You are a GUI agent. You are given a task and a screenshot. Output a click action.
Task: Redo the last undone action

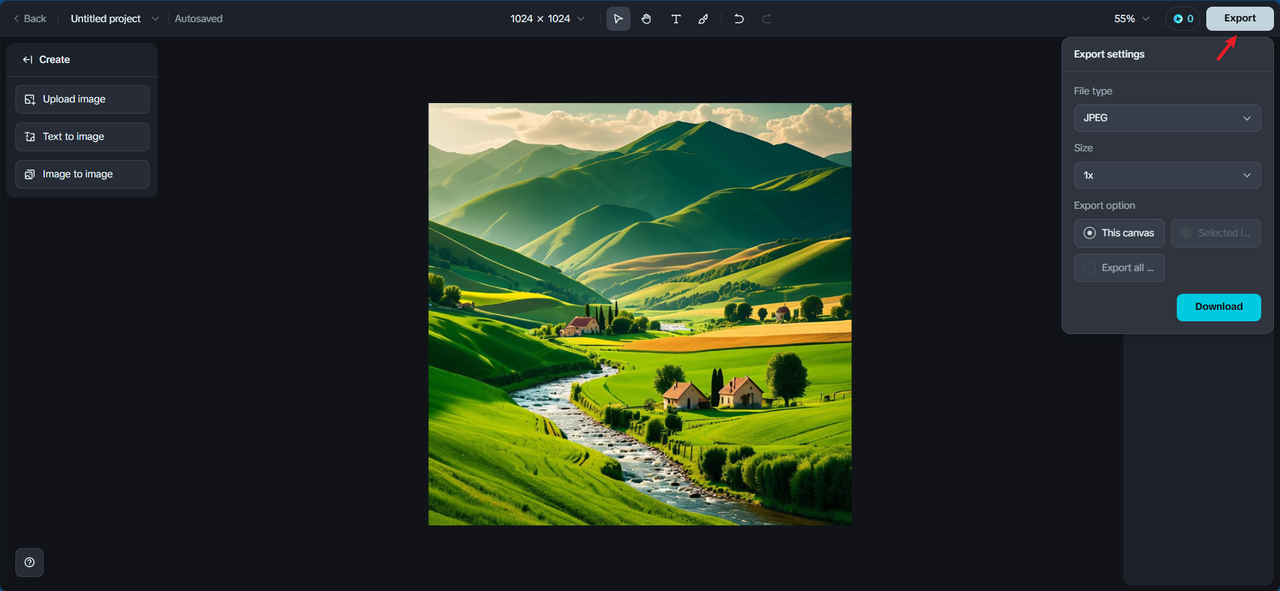pos(767,19)
